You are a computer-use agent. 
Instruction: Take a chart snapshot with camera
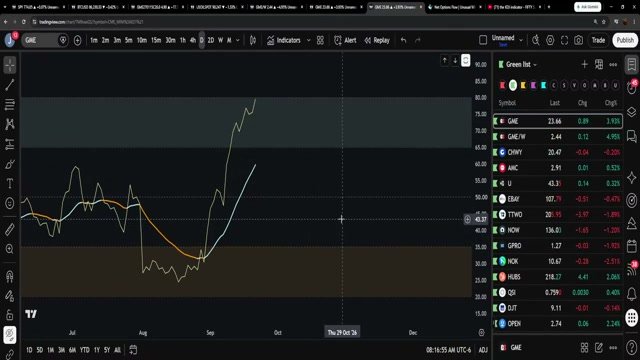578,40
